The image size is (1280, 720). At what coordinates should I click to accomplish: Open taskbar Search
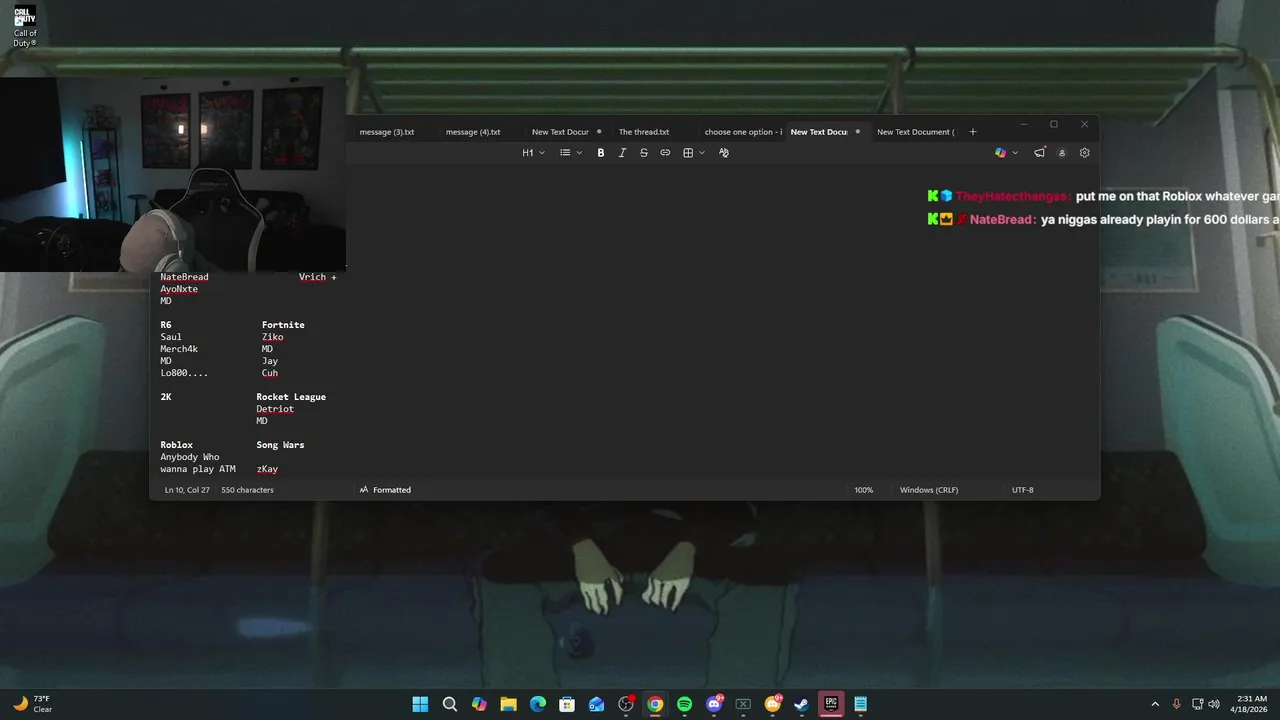click(450, 704)
